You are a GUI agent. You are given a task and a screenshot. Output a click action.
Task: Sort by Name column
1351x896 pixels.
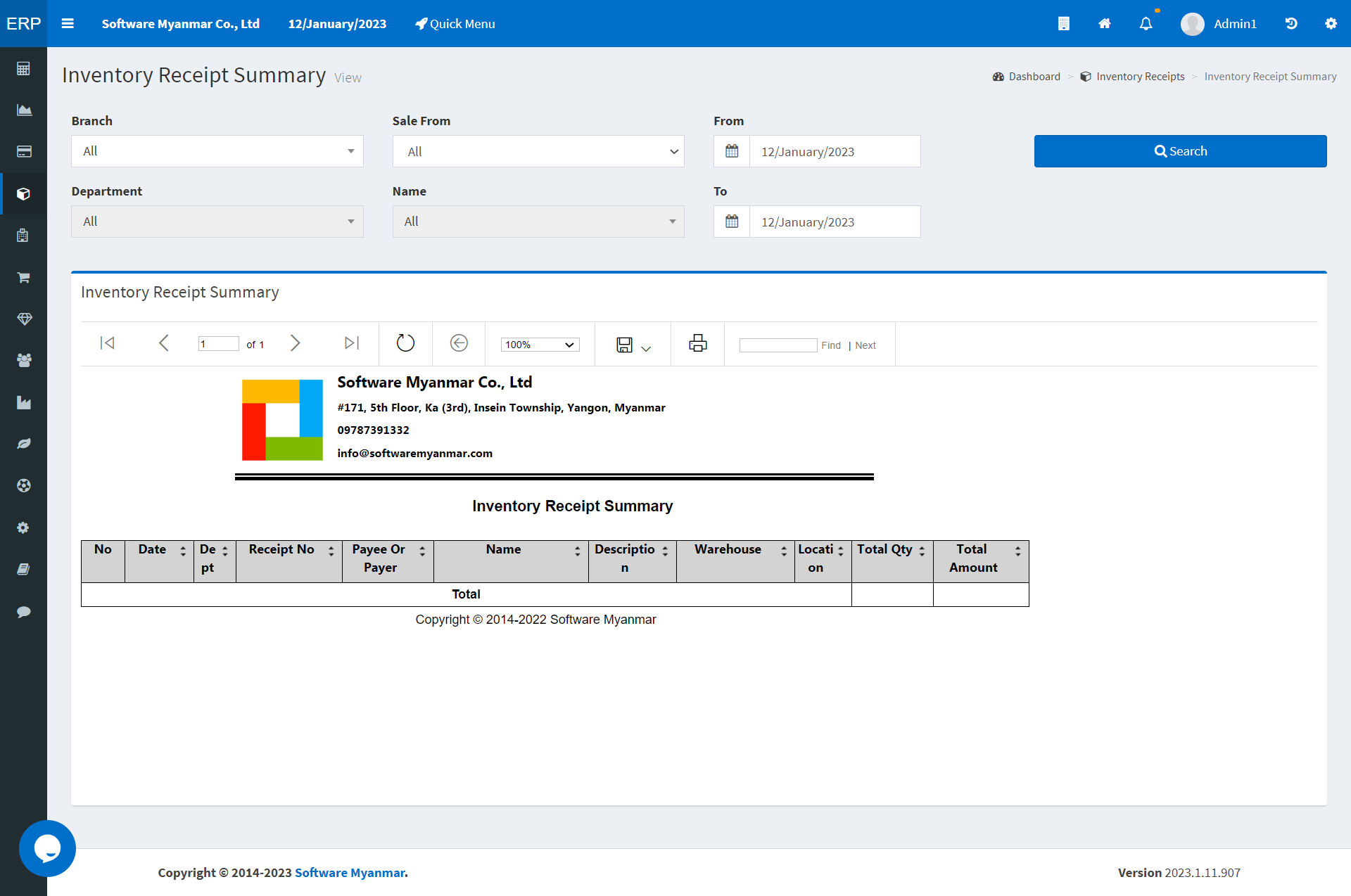click(x=578, y=551)
